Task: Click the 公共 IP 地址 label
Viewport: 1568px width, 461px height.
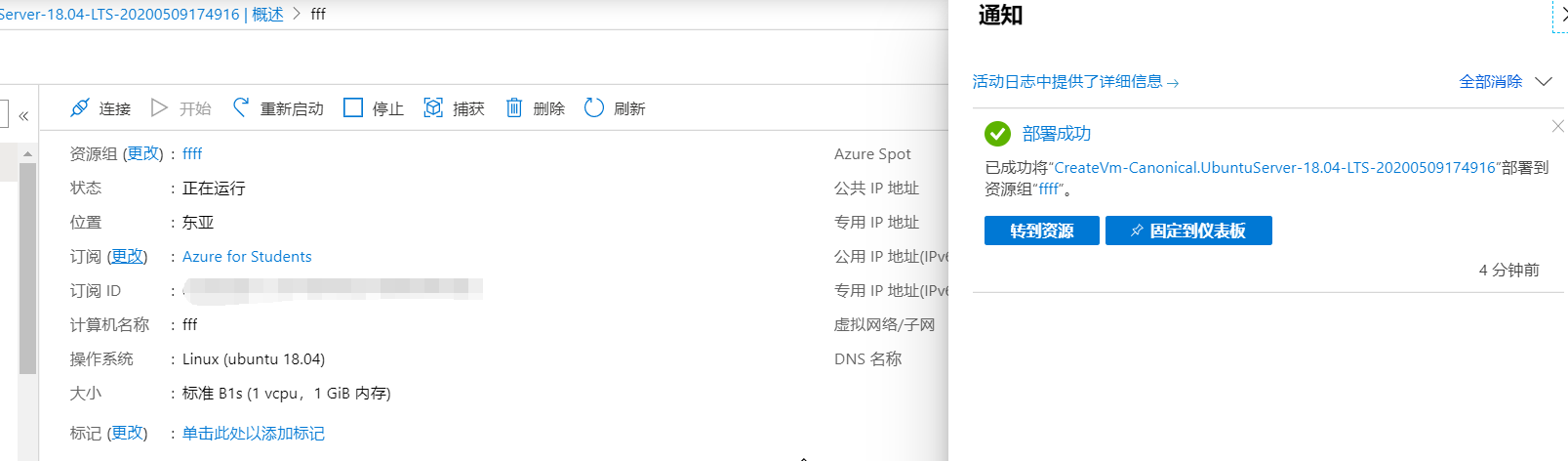Action: point(876,188)
